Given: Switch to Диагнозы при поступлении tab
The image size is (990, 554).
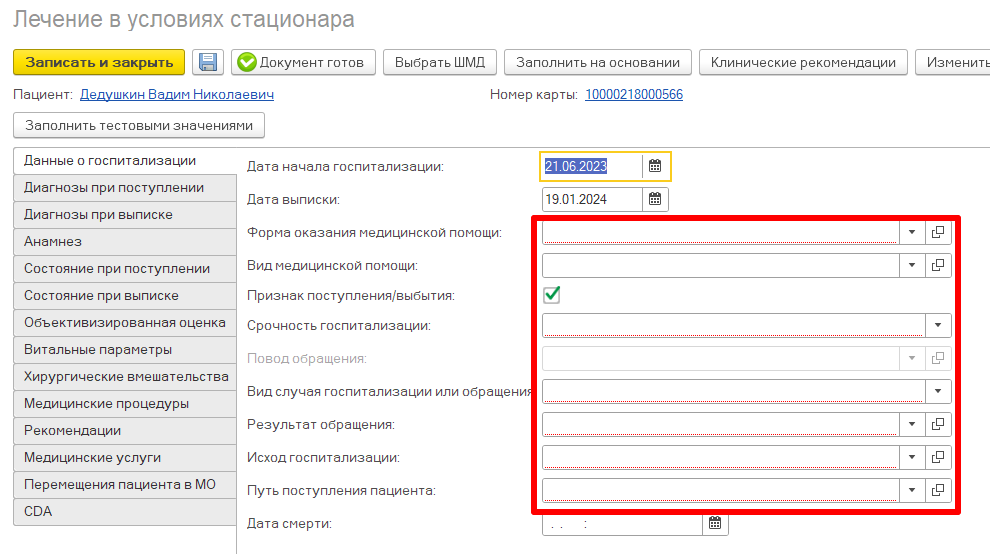Looking at the screenshot, I should 114,188.
